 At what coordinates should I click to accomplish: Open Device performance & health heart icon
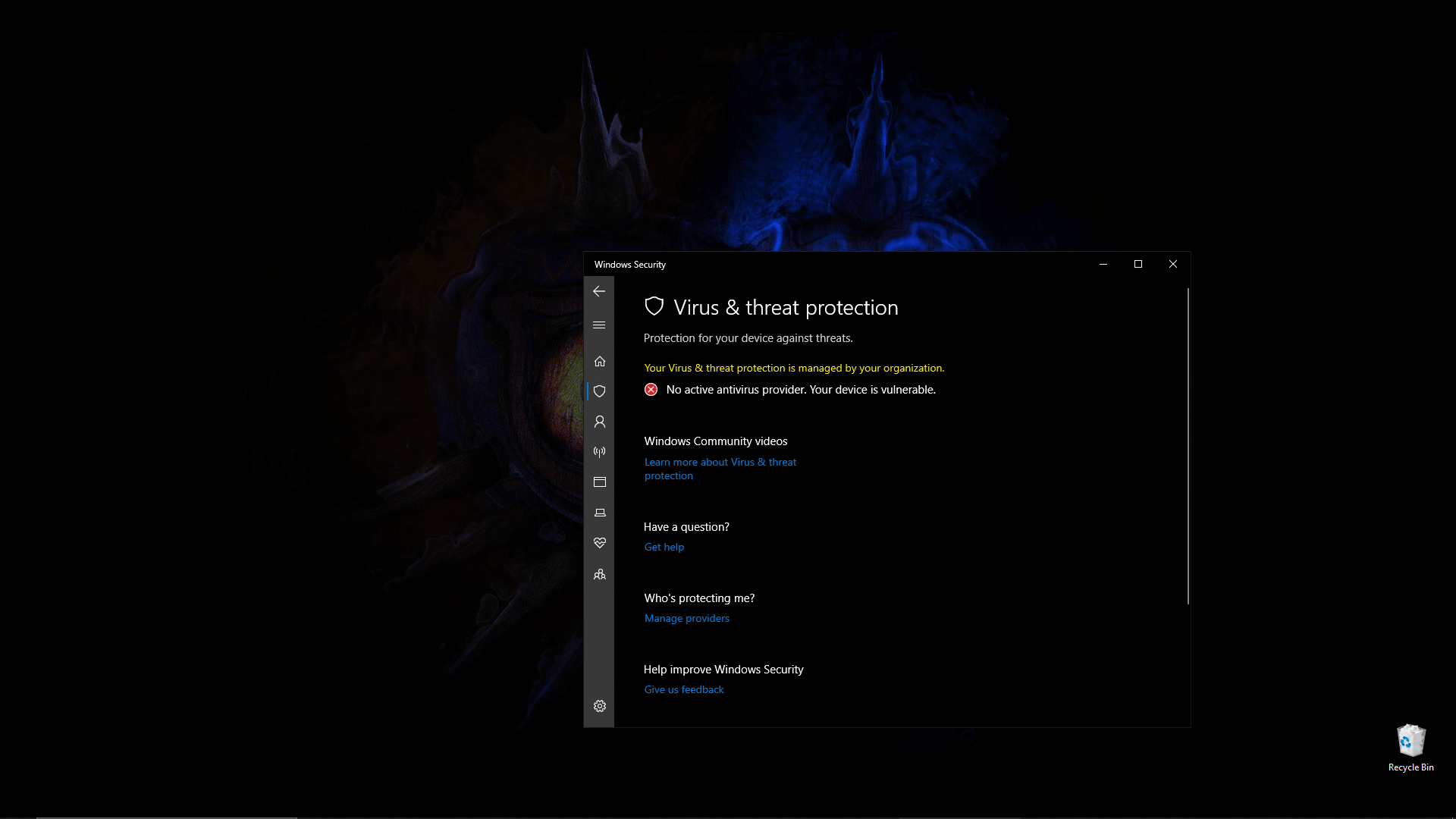[599, 543]
